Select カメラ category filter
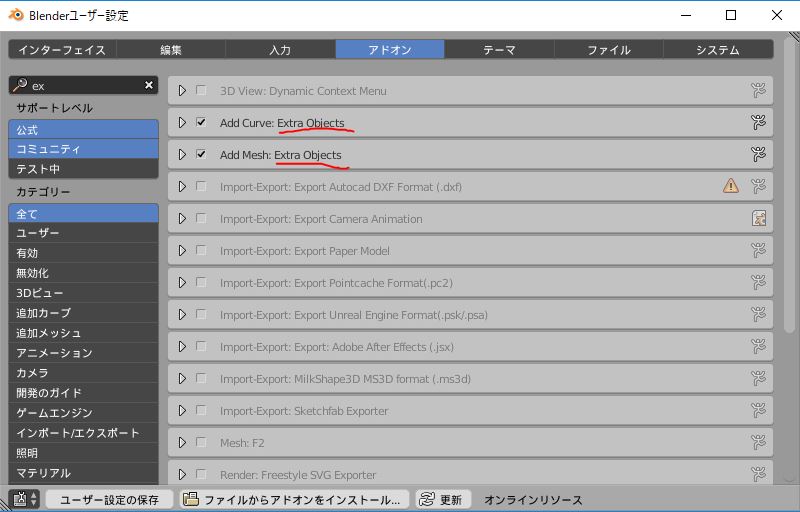 (84, 373)
